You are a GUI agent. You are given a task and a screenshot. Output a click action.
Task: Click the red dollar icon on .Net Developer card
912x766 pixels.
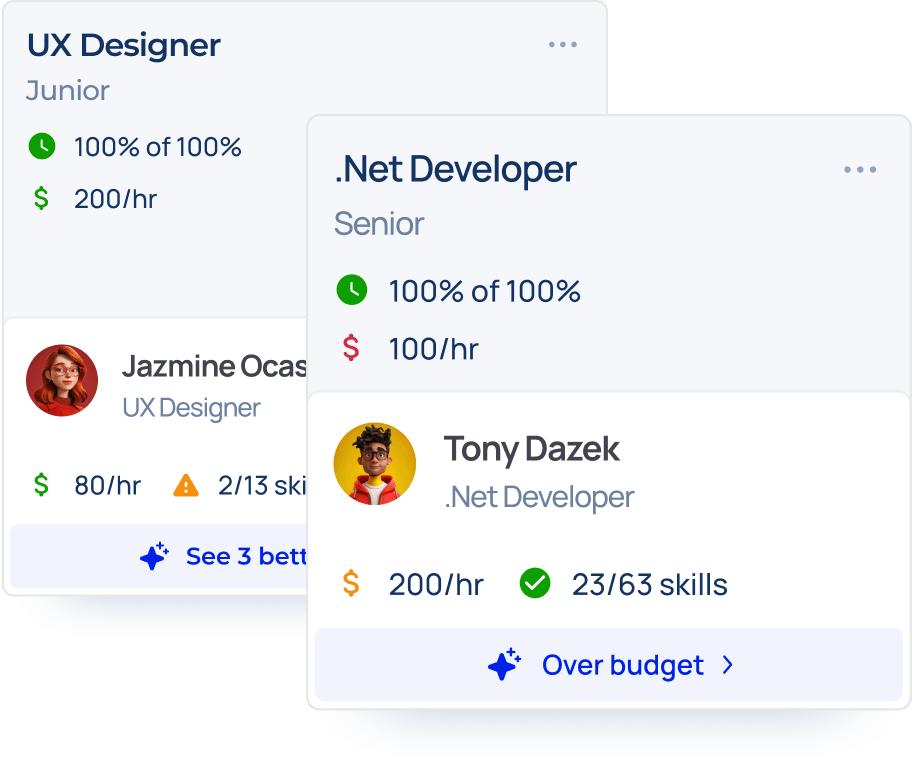click(351, 349)
